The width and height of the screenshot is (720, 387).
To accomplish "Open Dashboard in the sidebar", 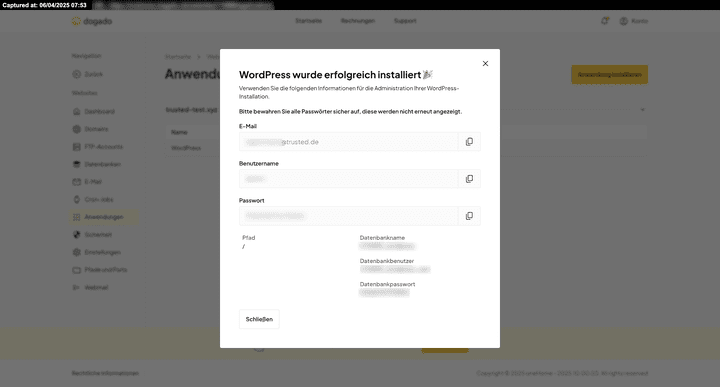I will click(94, 112).
